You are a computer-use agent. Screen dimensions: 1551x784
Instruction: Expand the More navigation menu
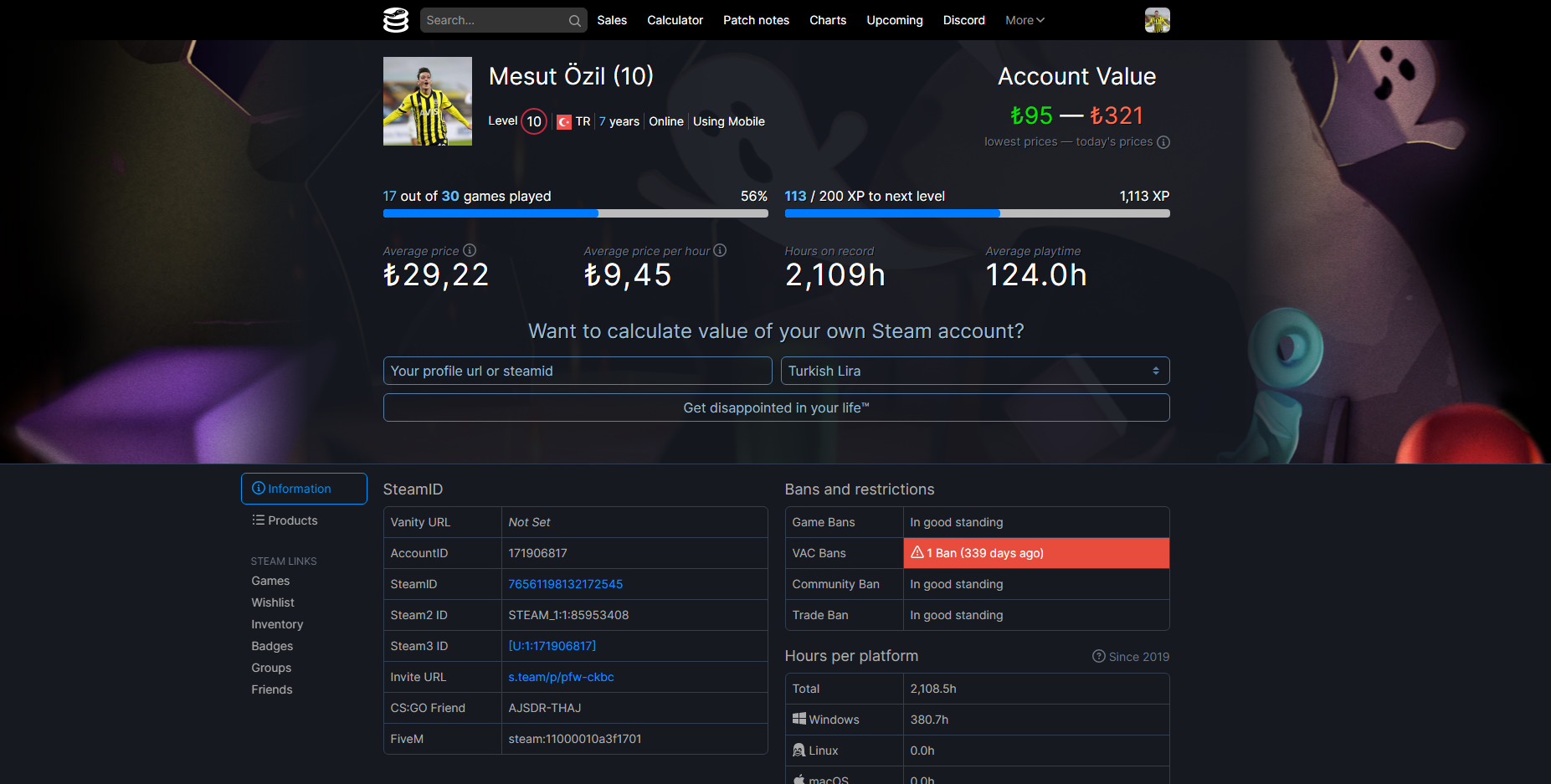point(1025,20)
